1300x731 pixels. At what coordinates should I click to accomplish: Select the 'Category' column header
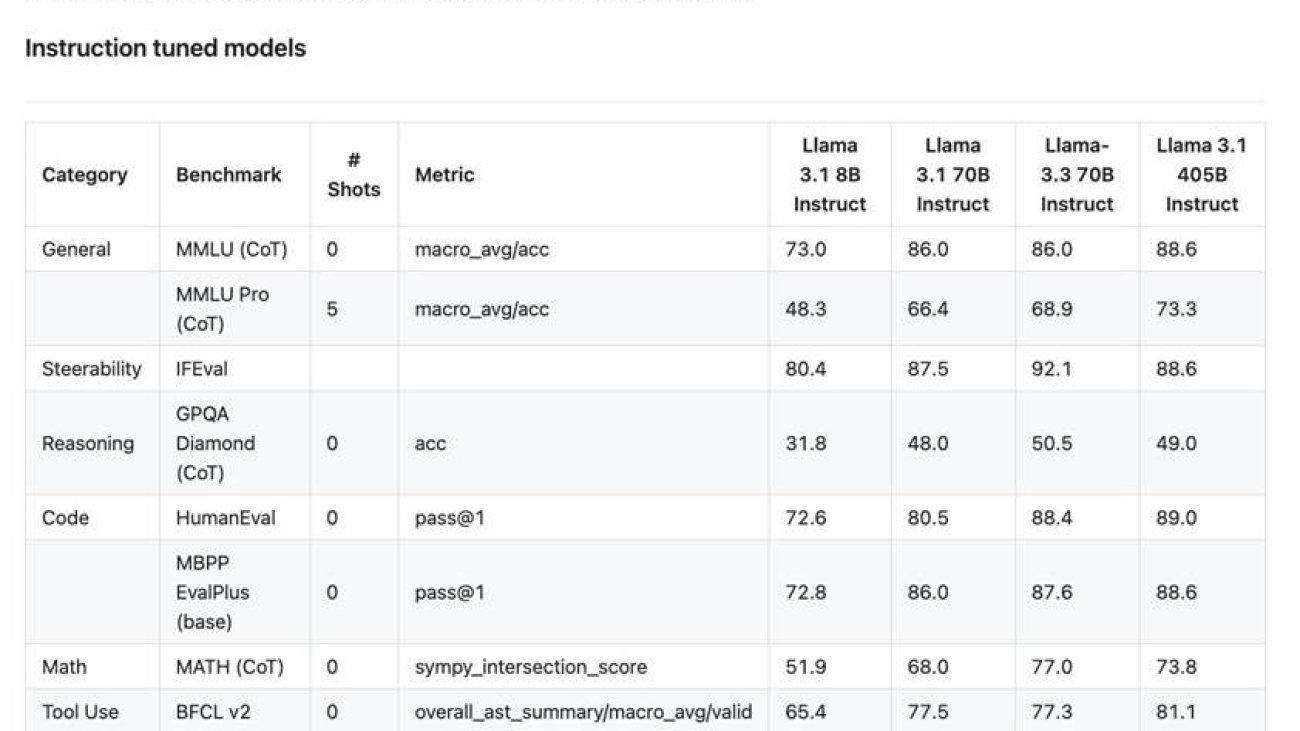tap(85, 175)
